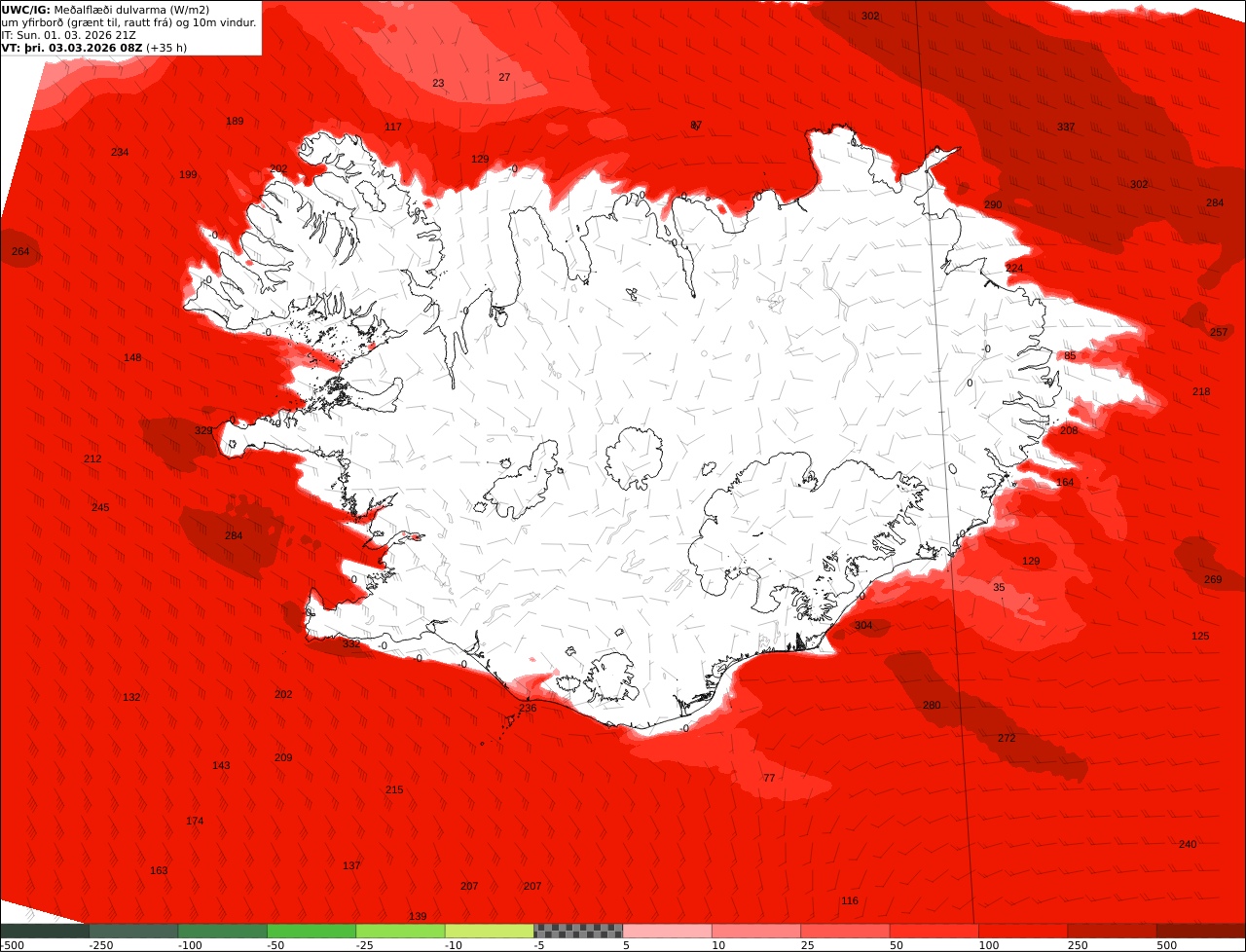1246x952 pixels.
Task: Select the -100 to -50 green legend swatch
Action: (222, 931)
